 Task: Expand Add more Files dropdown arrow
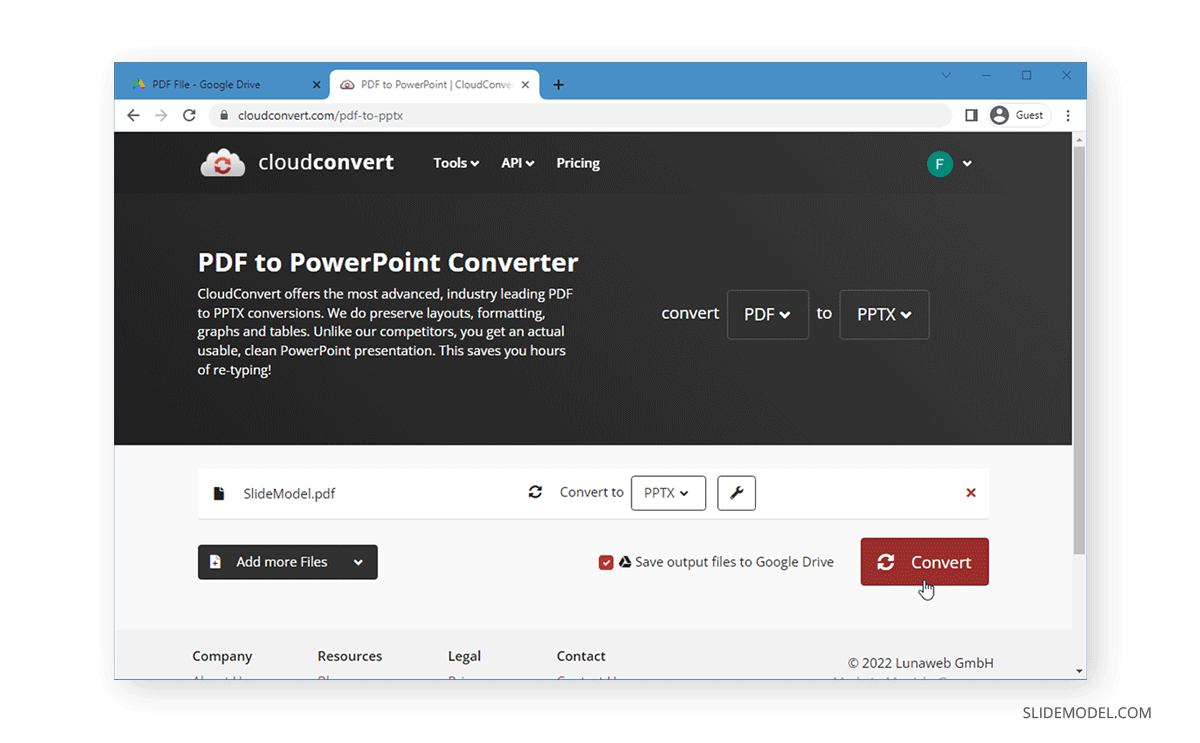click(358, 563)
